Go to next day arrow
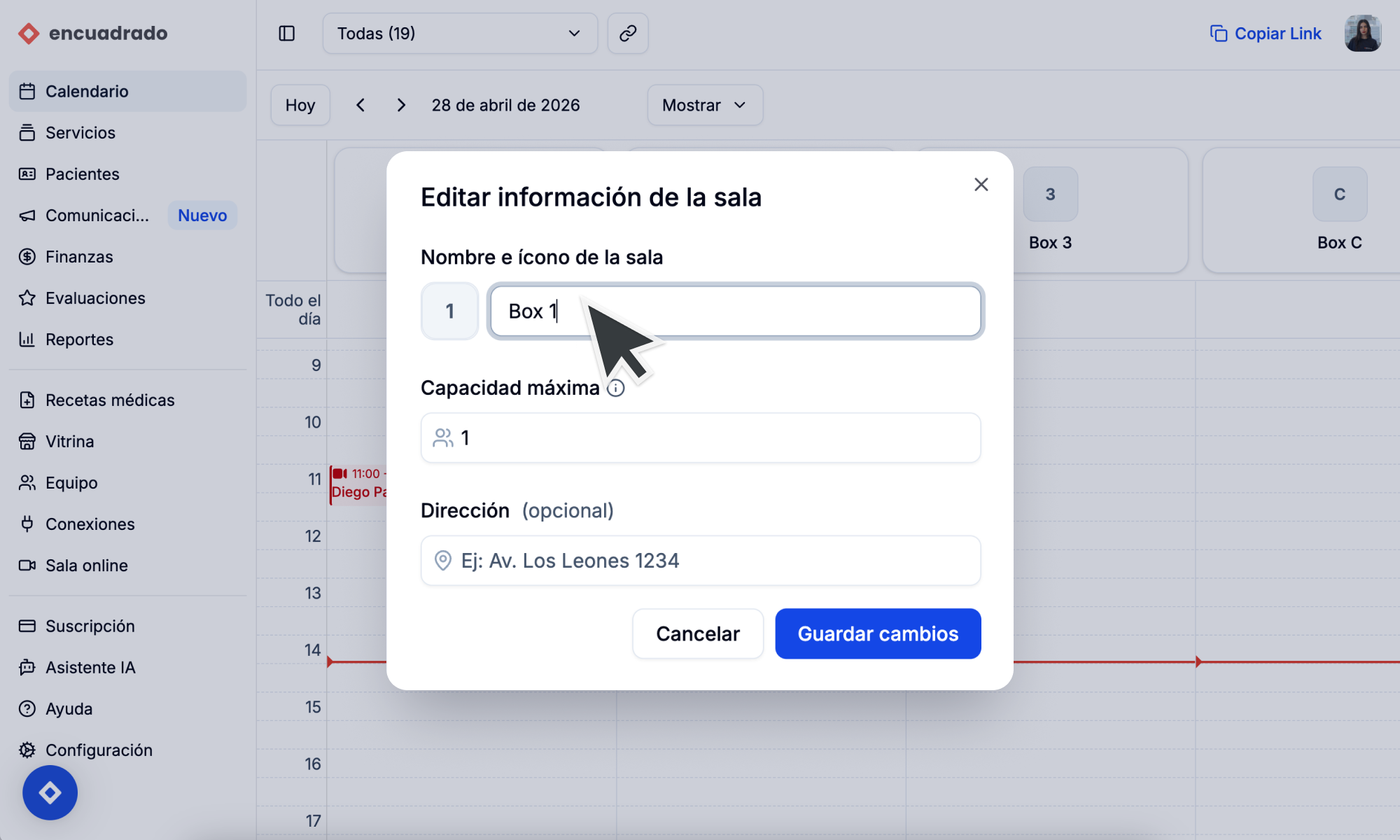The width and height of the screenshot is (1400, 840). point(401,105)
